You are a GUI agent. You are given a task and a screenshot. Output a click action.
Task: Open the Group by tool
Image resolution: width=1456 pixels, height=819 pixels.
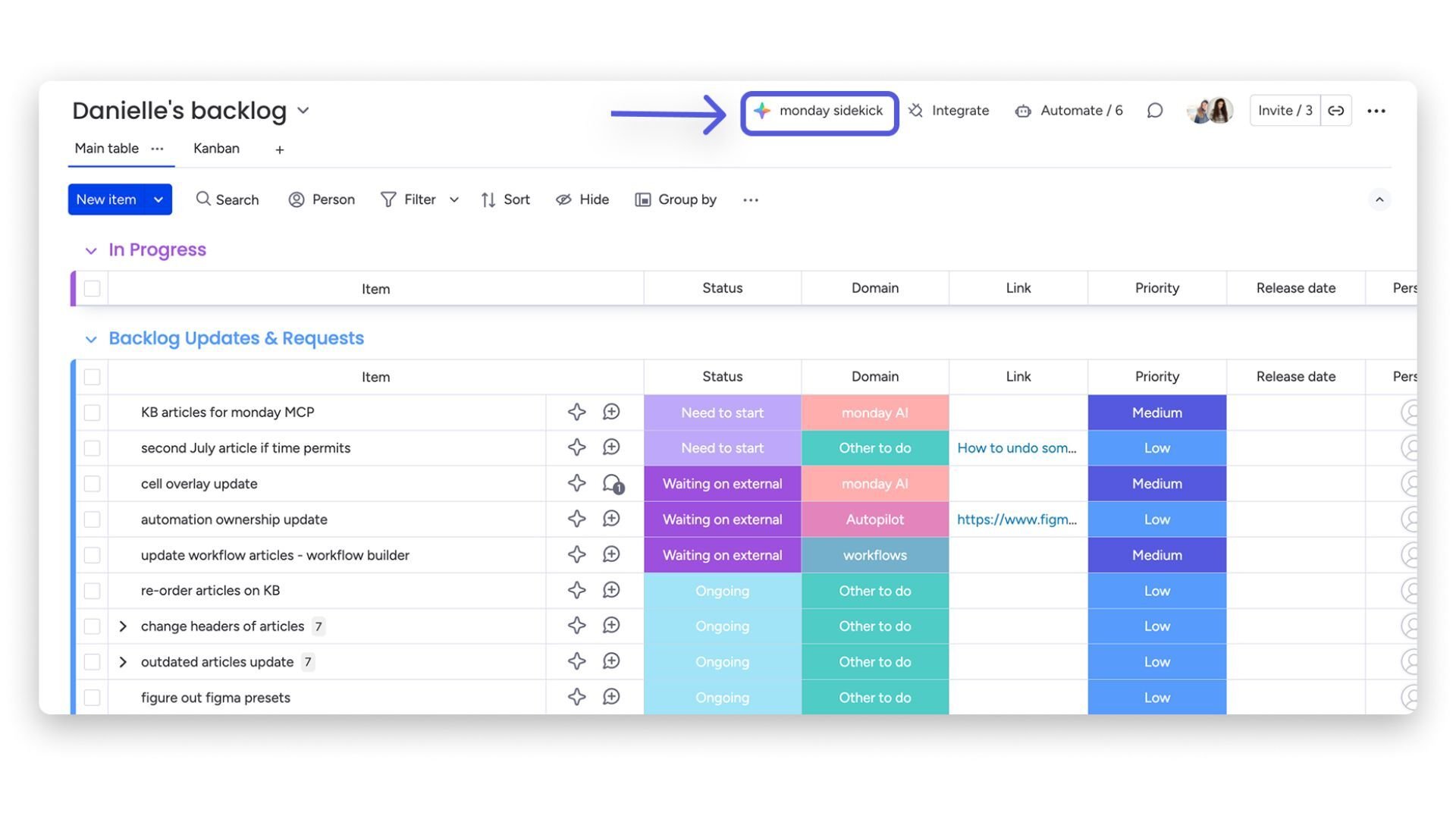point(676,199)
